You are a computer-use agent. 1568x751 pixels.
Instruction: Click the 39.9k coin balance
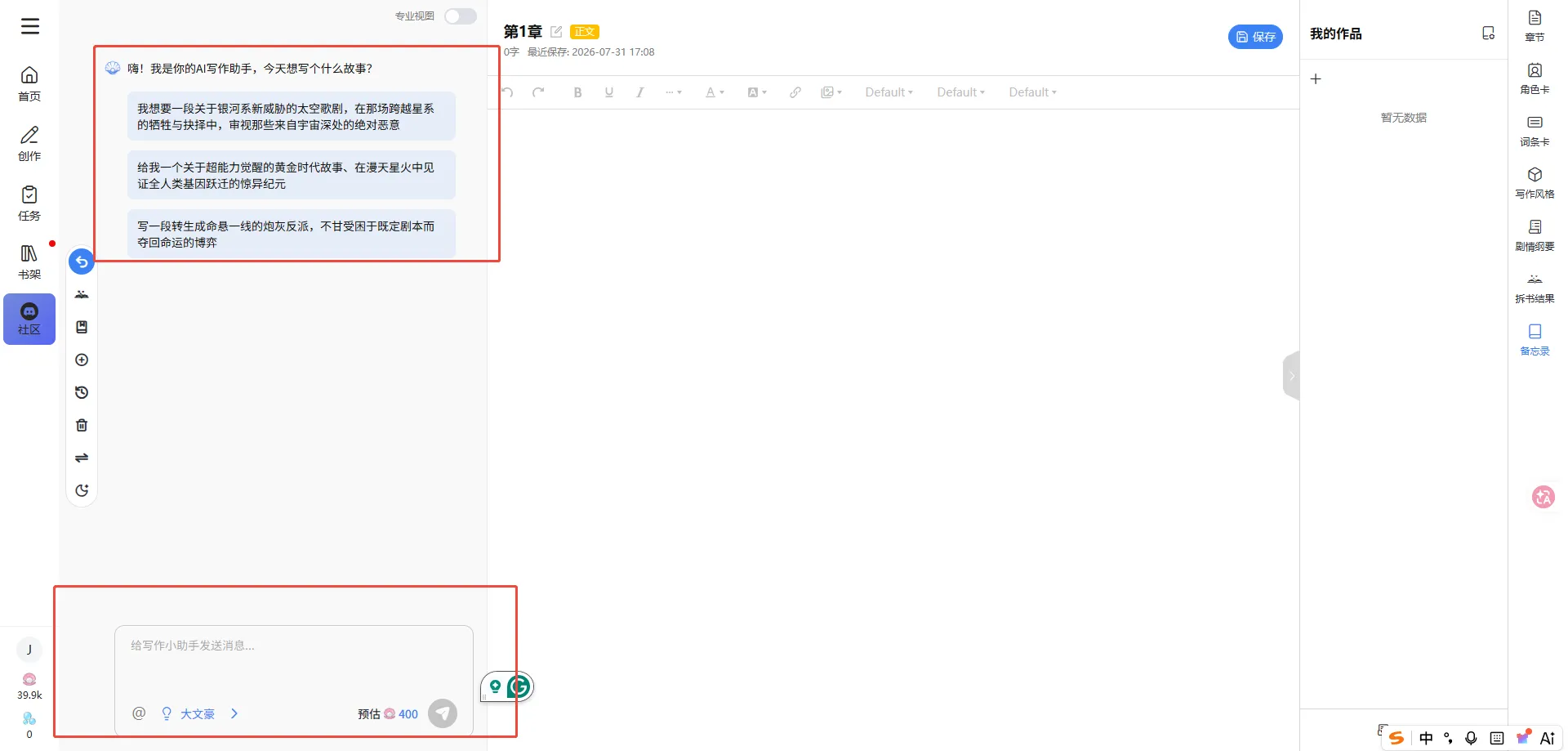[x=29, y=686]
